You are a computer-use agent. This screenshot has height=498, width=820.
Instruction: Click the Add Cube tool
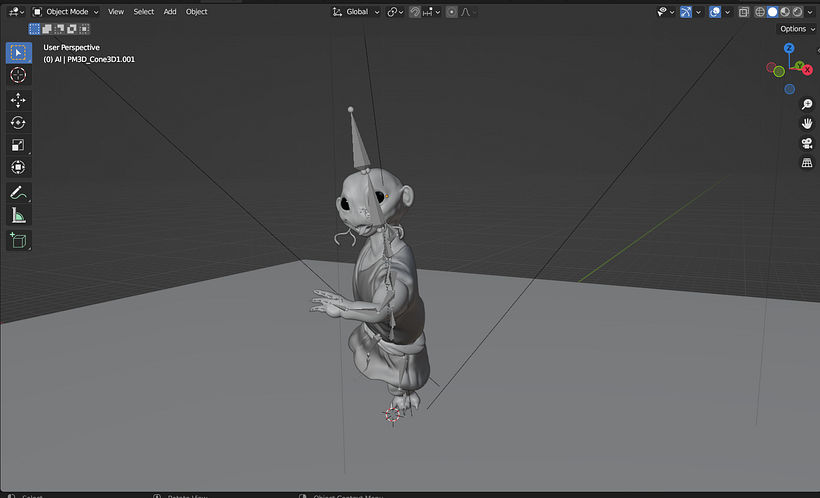[x=18, y=240]
